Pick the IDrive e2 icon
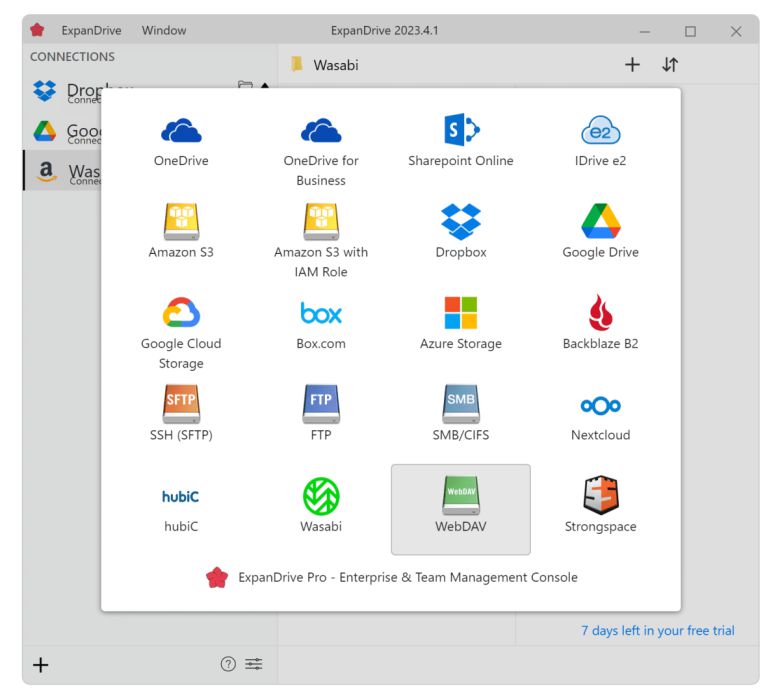This screenshot has height=697, width=780. tap(600, 130)
